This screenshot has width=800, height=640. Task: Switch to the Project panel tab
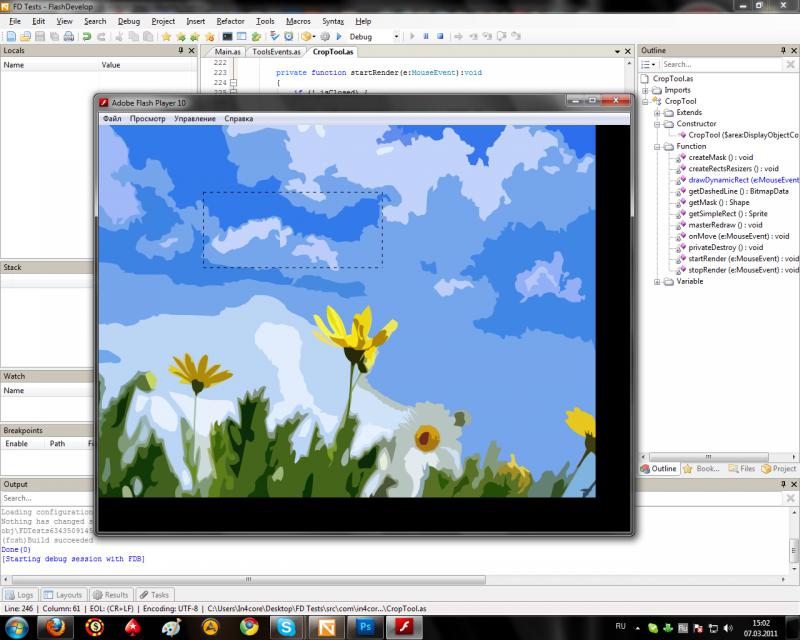tap(779, 469)
